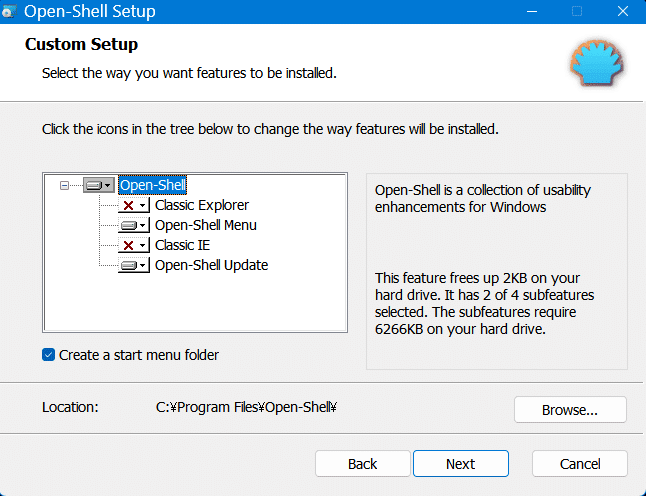The width and height of the screenshot is (646, 496).
Task: Proceed with the Next button
Action: (461, 464)
